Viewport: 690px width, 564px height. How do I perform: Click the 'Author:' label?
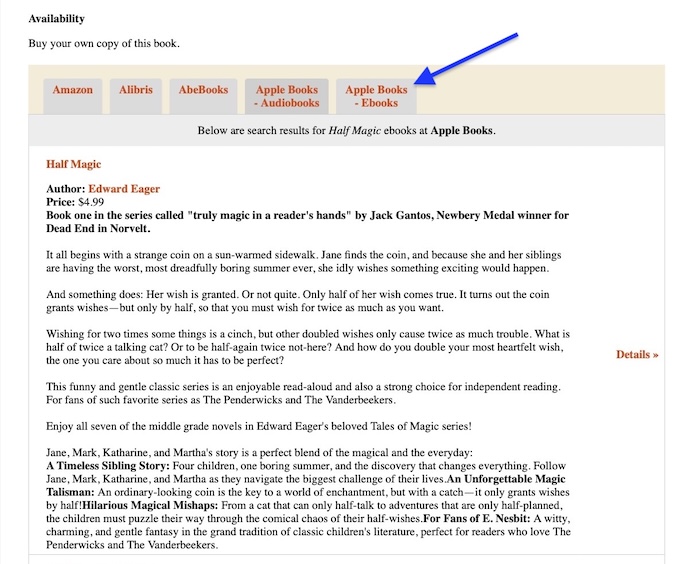click(x=66, y=189)
